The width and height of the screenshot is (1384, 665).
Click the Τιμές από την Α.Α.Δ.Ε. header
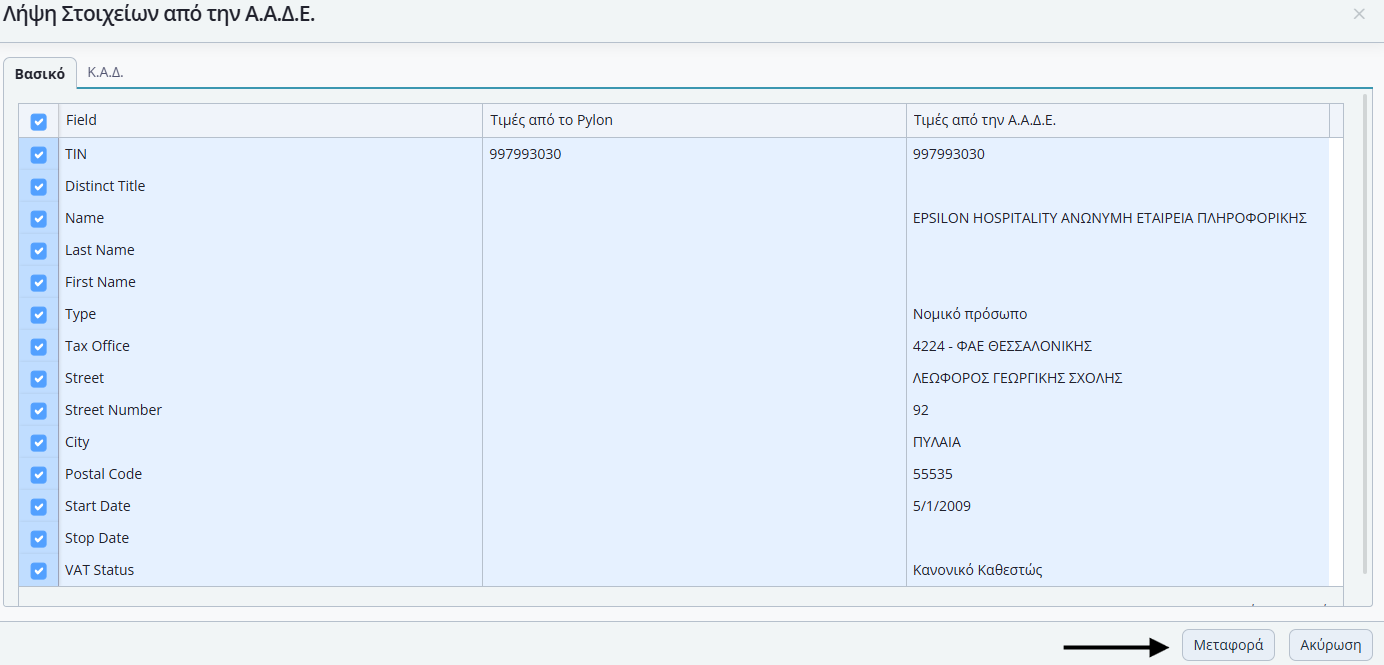[1117, 121]
